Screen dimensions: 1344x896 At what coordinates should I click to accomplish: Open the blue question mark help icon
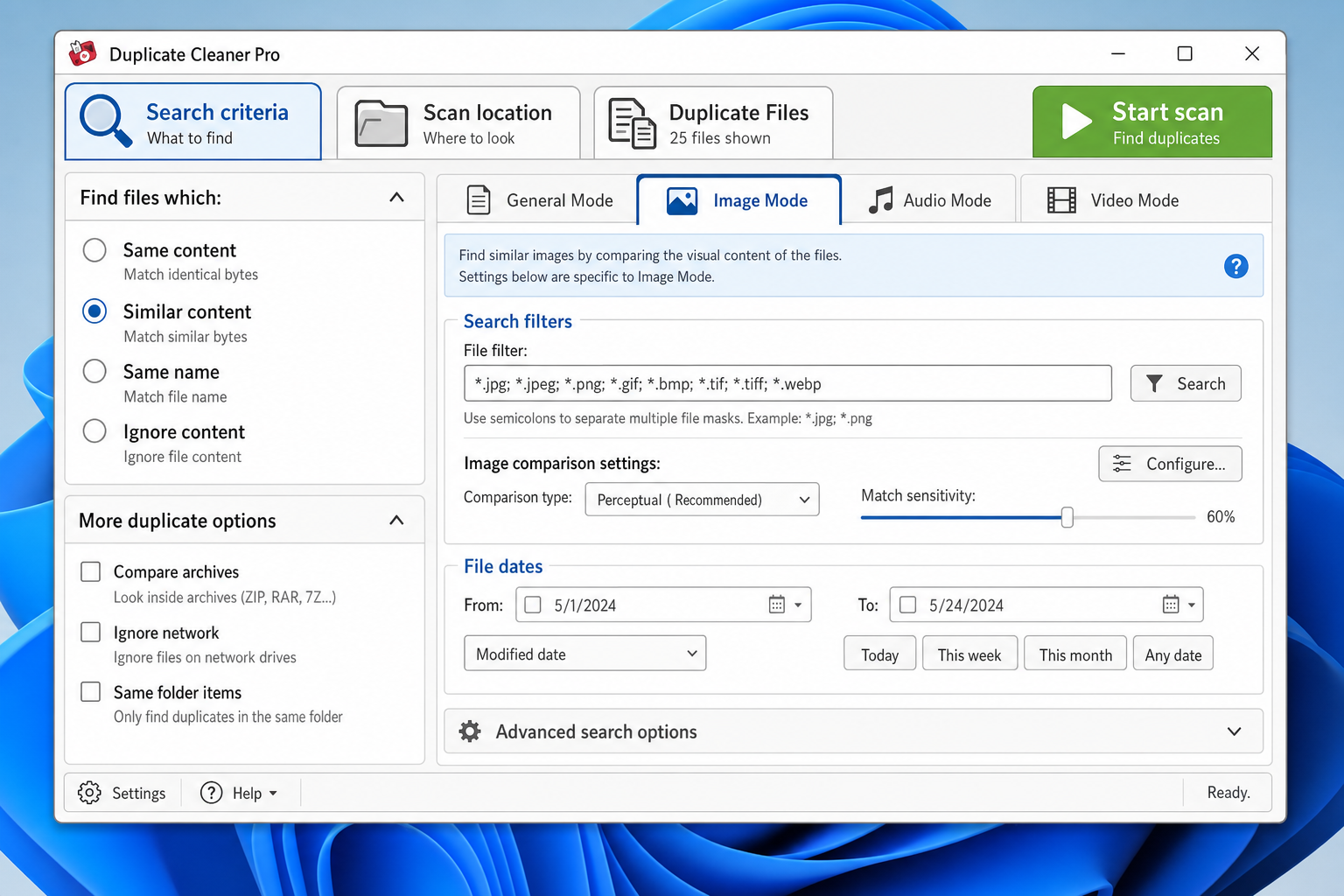(x=1235, y=266)
